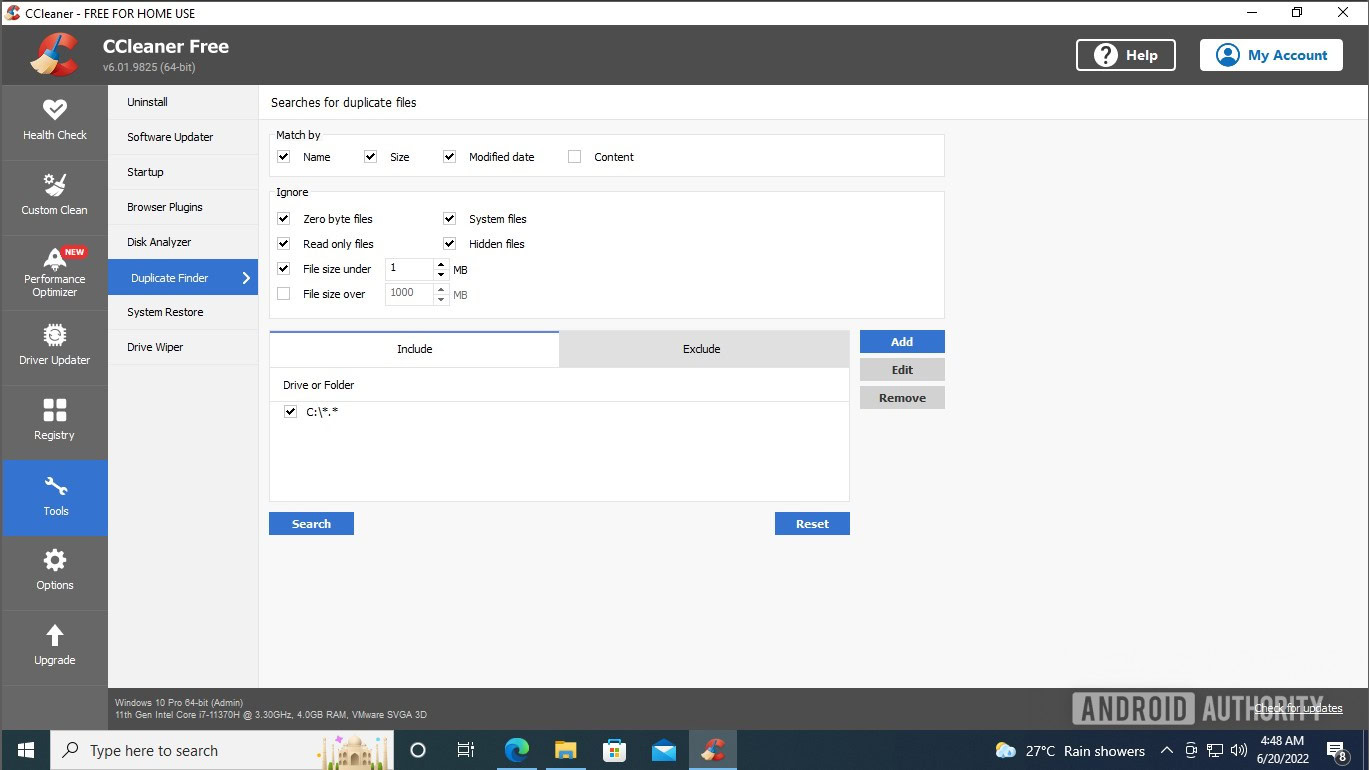1369x770 pixels.
Task: Launch Microsoft Edge from the taskbar
Action: 516,750
